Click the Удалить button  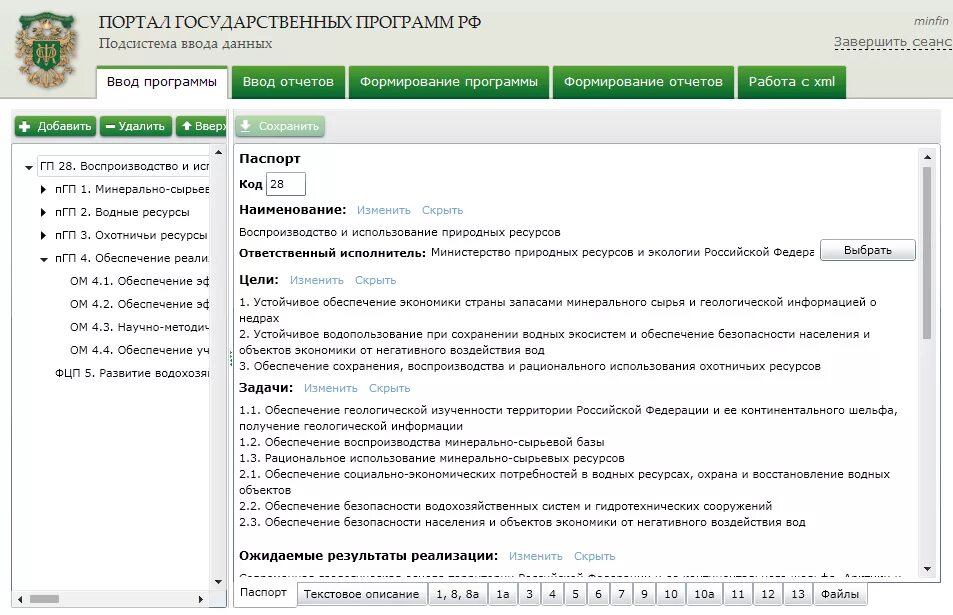tap(136, 126)
